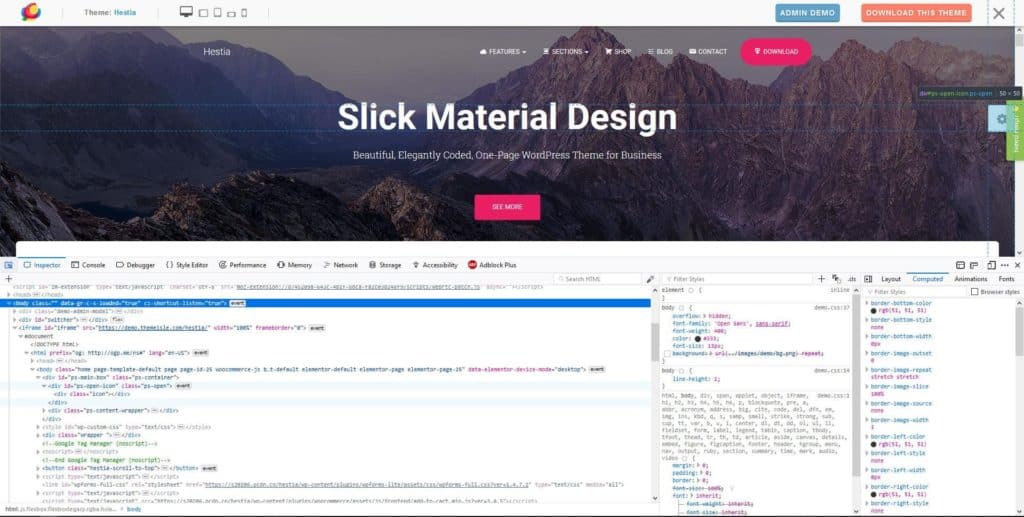Expand the border-right-color computed property
Image resolution: width=1024 pixels, height=517 pixels.
867,487
